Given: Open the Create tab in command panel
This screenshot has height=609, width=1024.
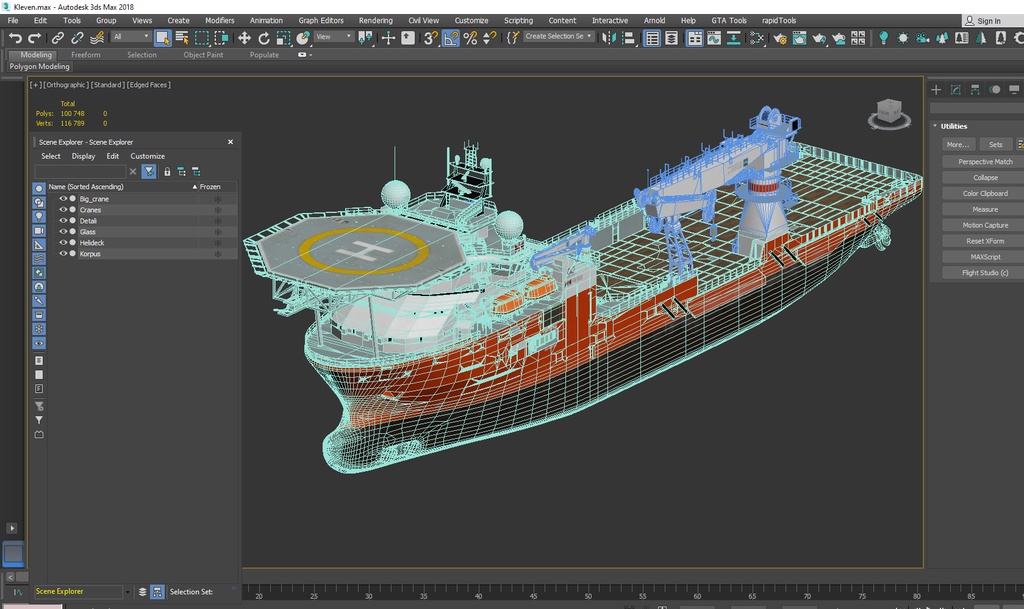Looking at the screenshot, I should tap(937, 90).
